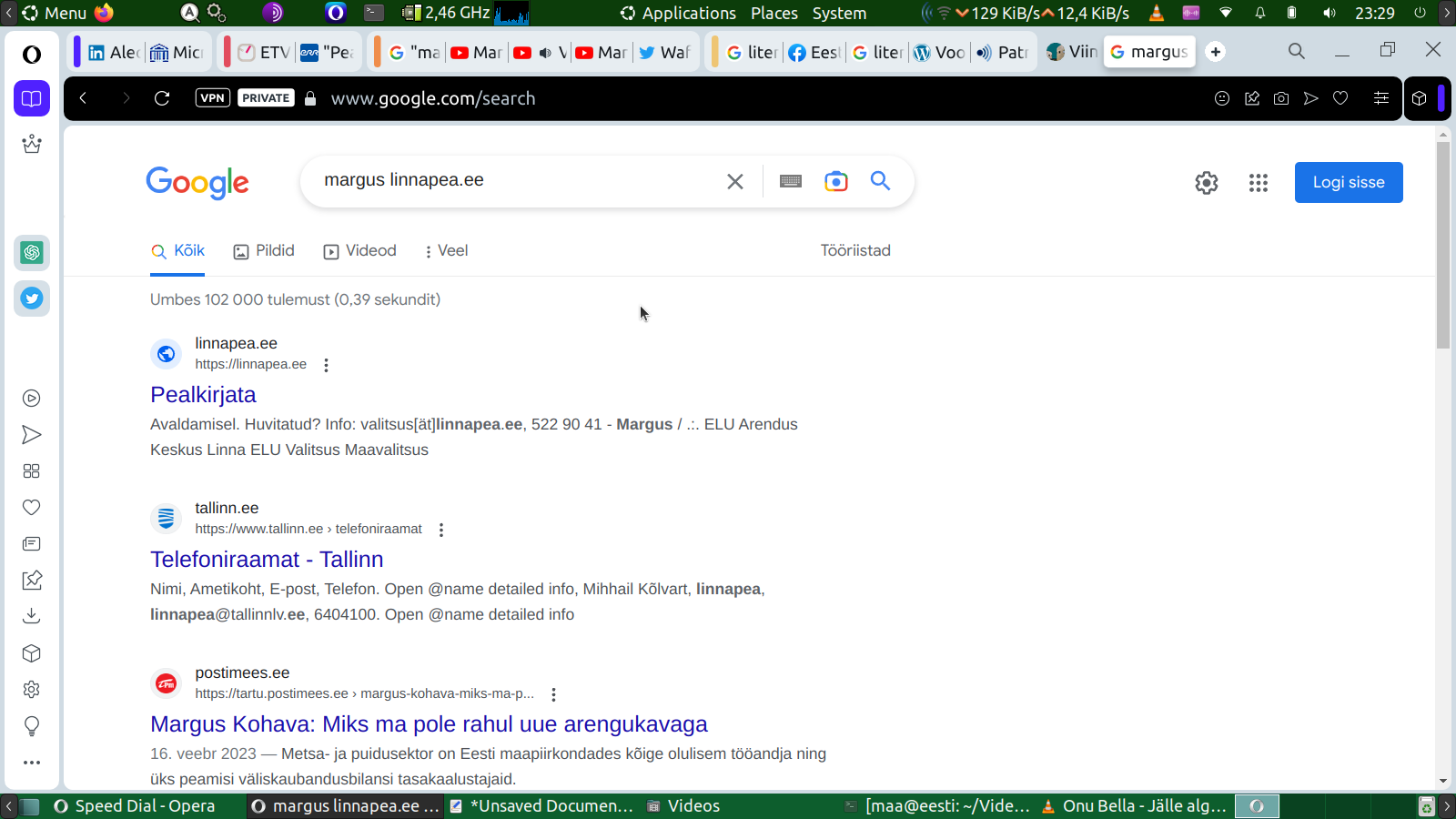Select the Kõik results tab
This screenshot has height=819, width=1456.
tap(177, 251)
